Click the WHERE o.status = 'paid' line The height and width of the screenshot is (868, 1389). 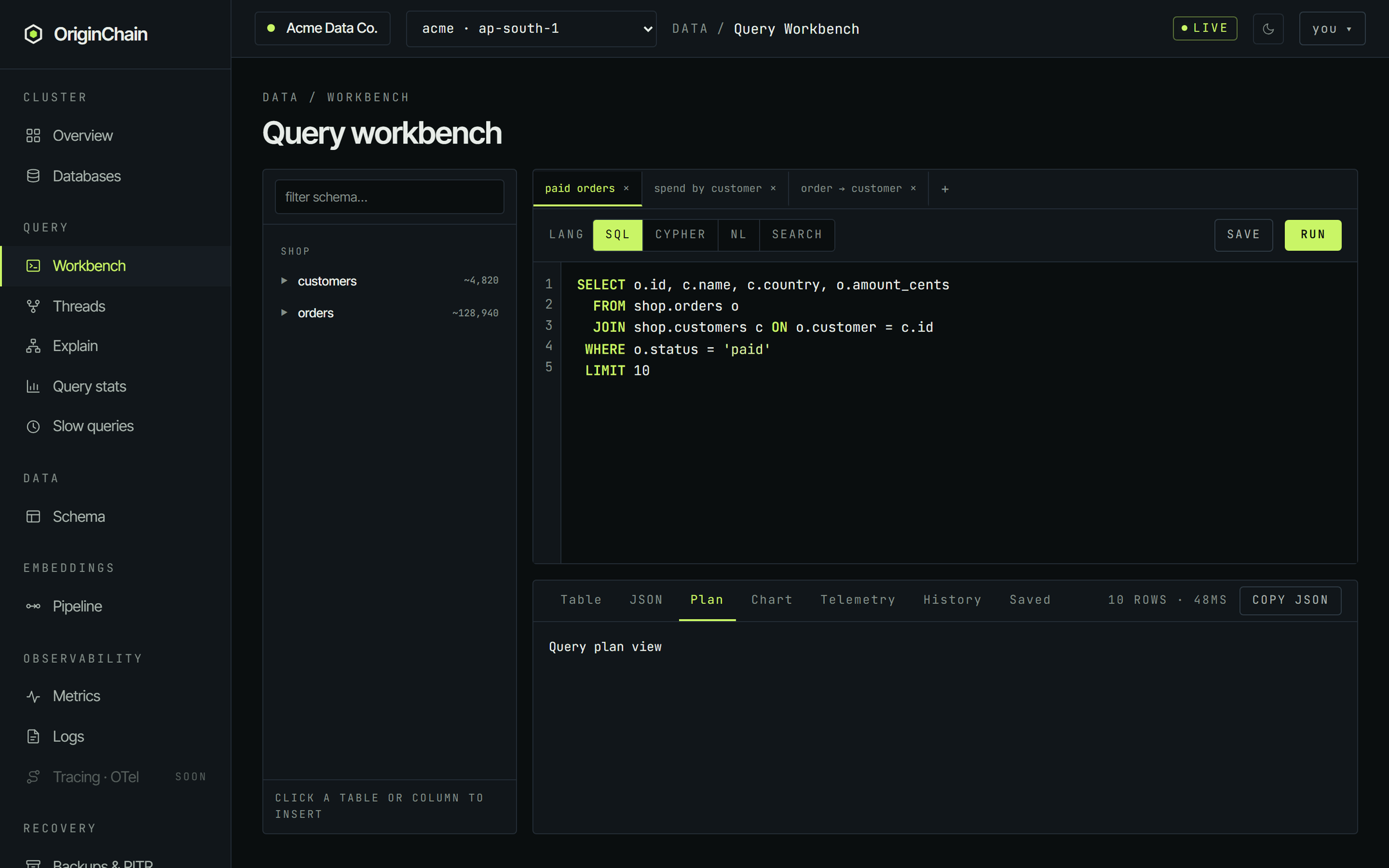677,349
